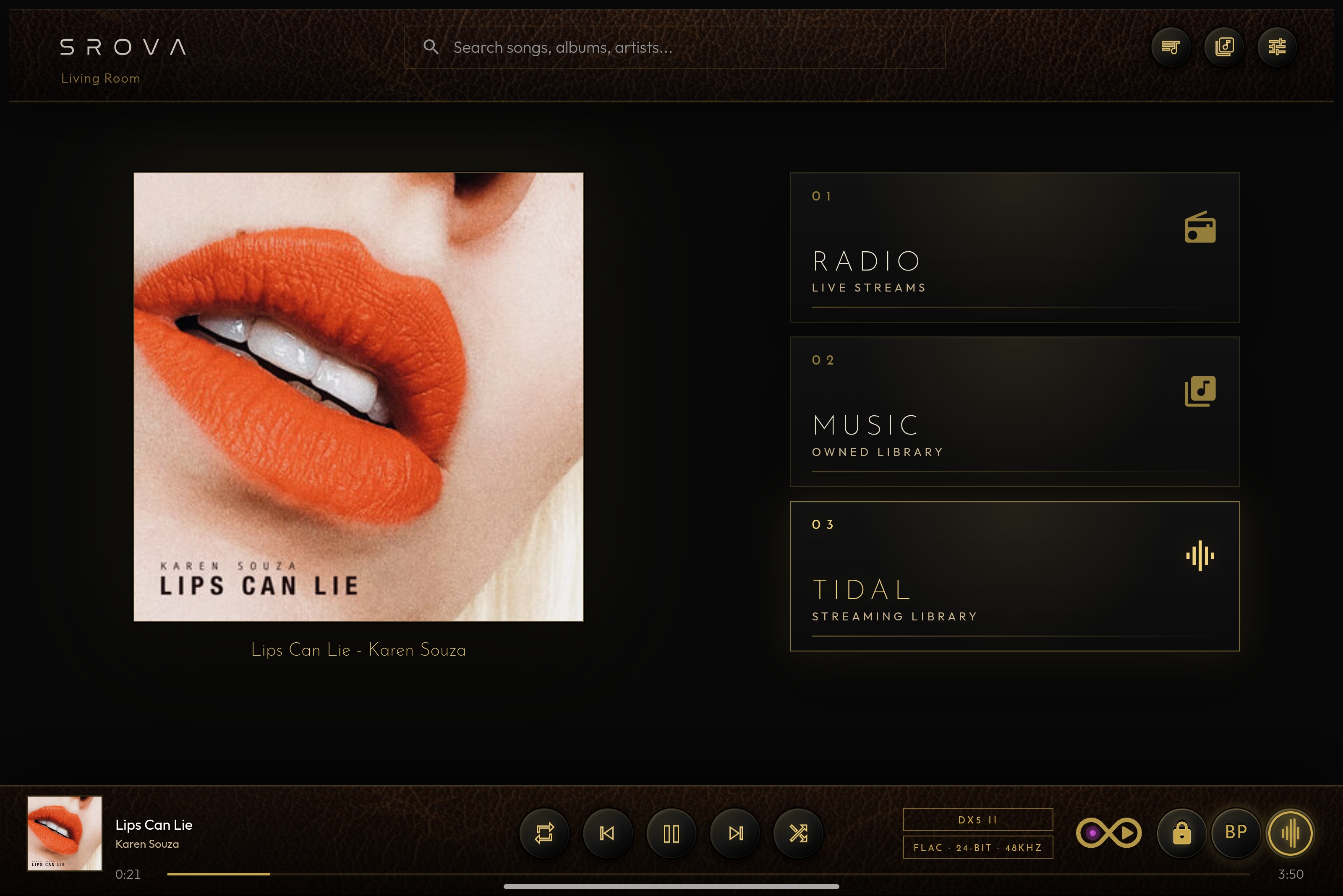Click the BP button
1343x896 pixels.
point(1236,833)
